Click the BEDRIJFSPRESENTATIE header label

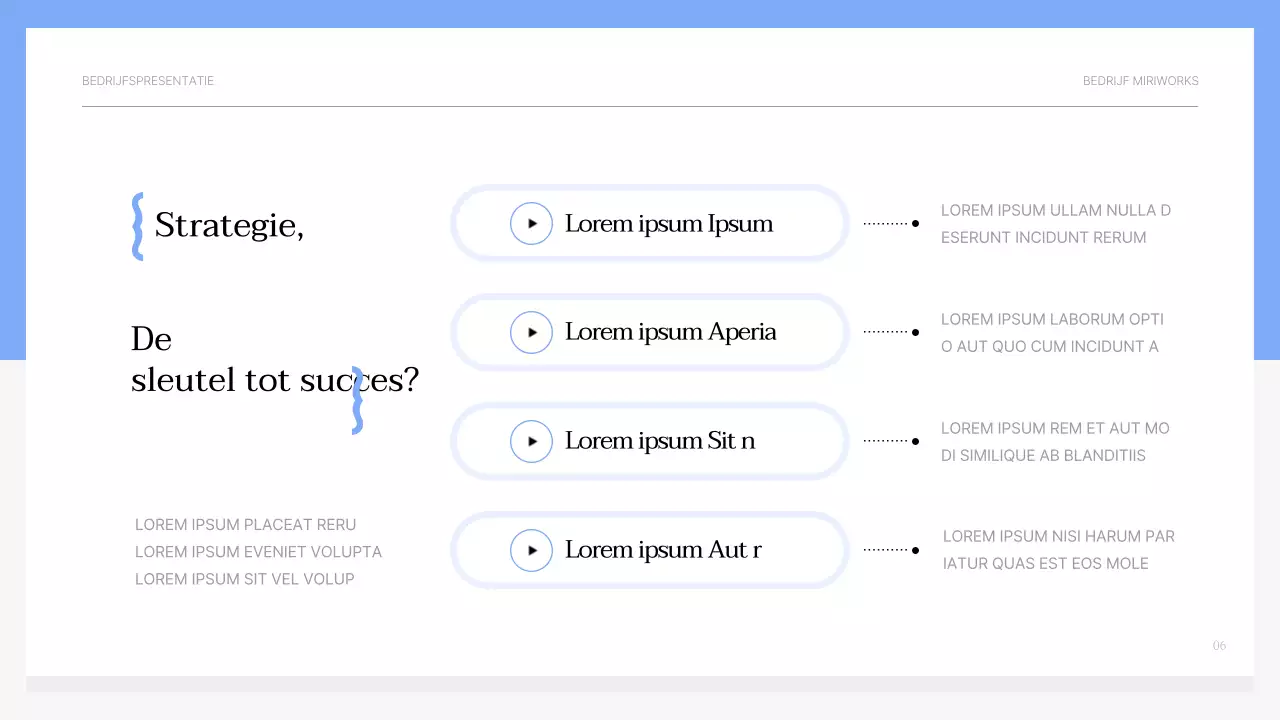[148, 81]
